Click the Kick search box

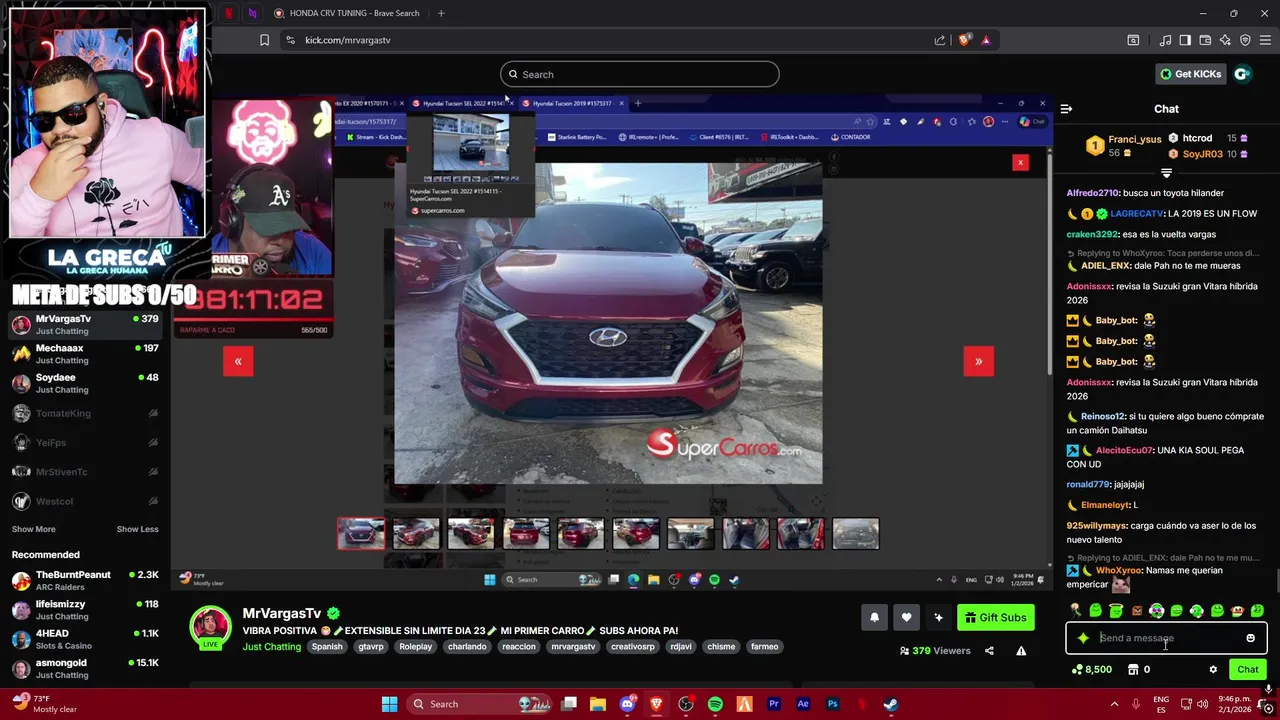point(639,74)
